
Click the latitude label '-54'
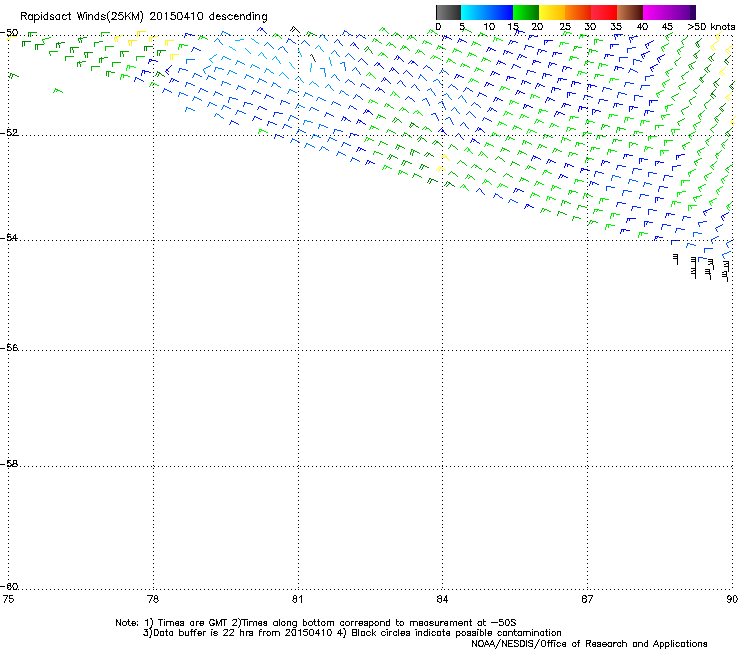coord(9,237)
